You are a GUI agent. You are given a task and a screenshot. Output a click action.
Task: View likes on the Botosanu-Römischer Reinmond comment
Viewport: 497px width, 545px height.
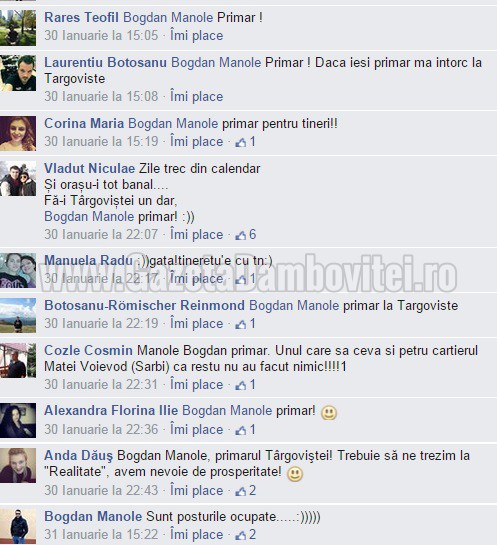pos(245,324)
